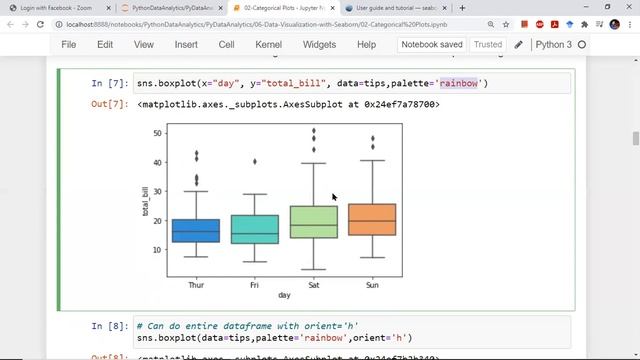Click the kernel idle circle indicator
640x360 pixels.
click(582, 44)
